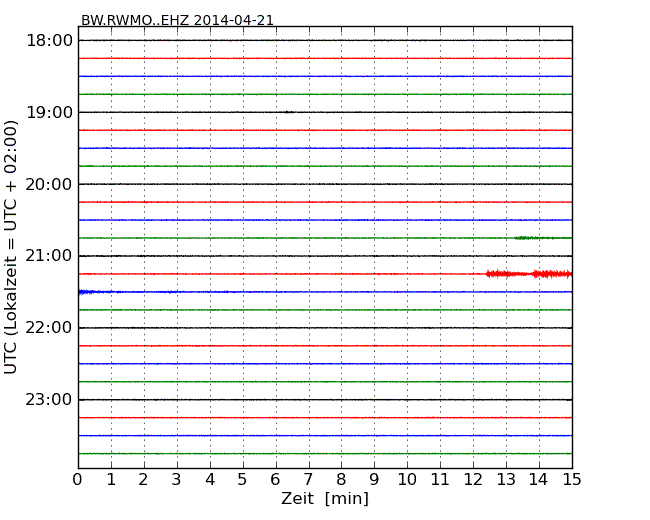Click the red seismic event burst after 21:00
650x520 pixels.
pyautogui.click(x=529, y=274)
